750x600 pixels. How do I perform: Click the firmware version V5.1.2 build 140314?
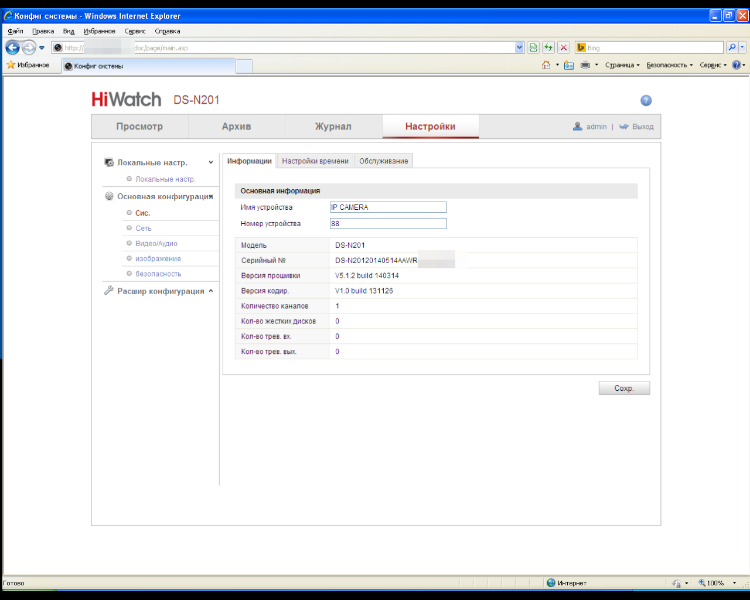(367, 276)
